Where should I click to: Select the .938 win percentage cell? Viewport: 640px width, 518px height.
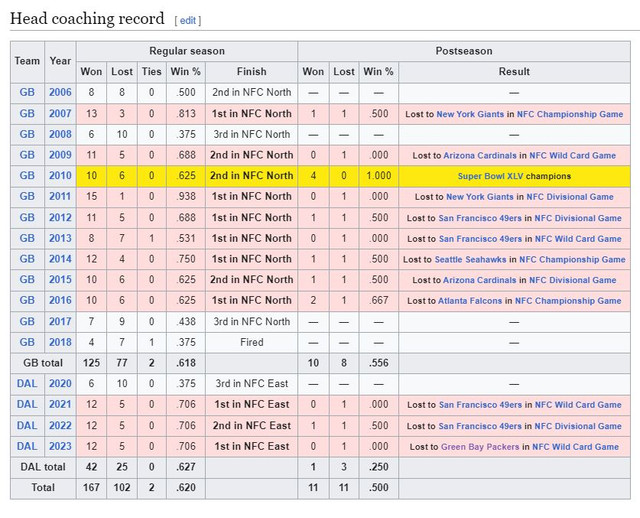click(186, 197)
